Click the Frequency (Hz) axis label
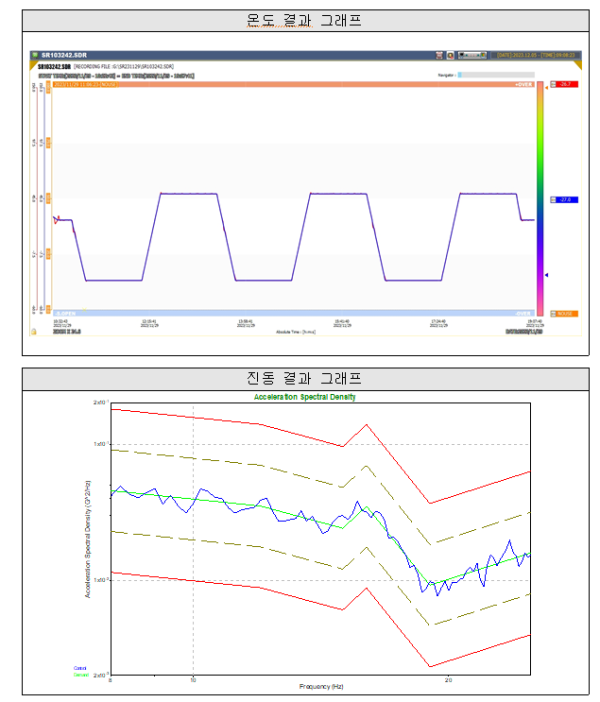 321,686
